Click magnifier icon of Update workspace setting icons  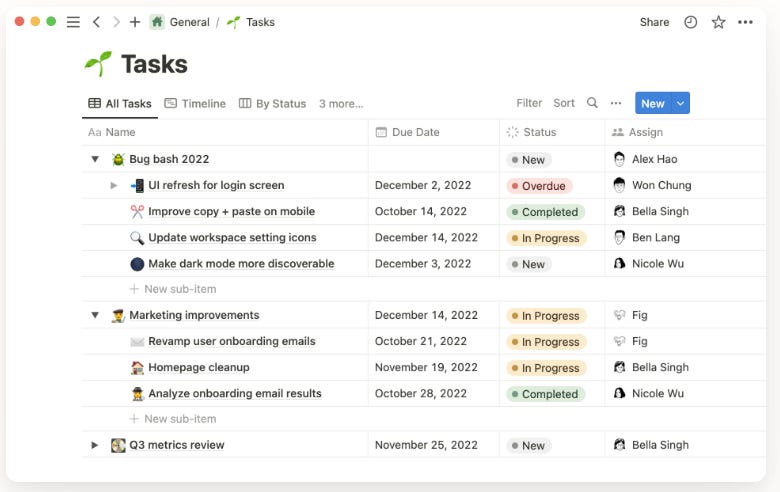(137, 238)
